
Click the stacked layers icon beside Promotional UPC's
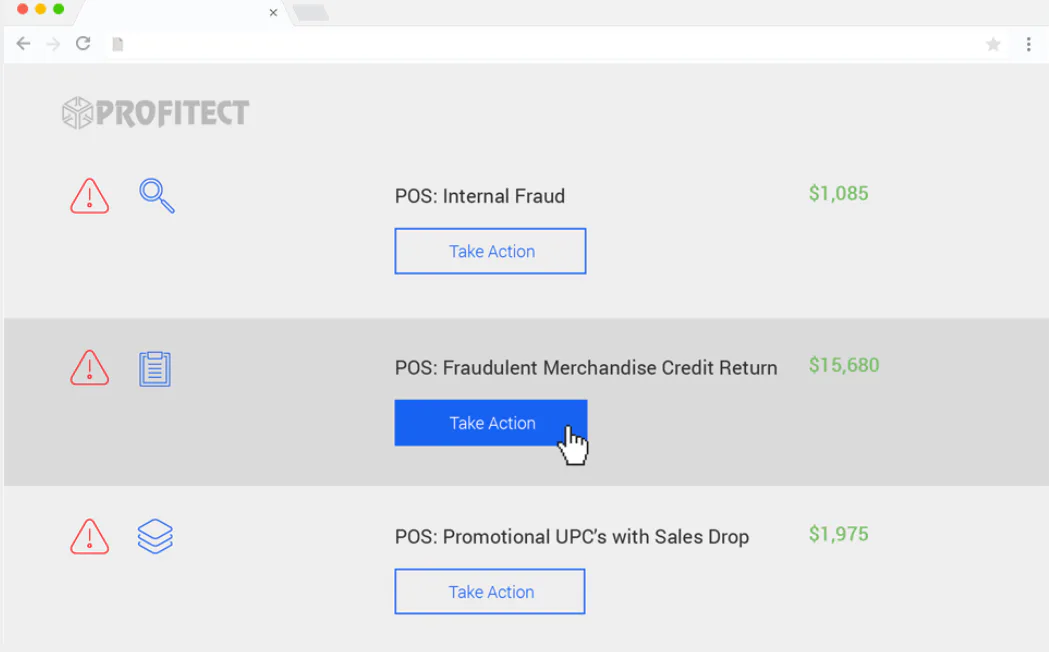point(155,537)
